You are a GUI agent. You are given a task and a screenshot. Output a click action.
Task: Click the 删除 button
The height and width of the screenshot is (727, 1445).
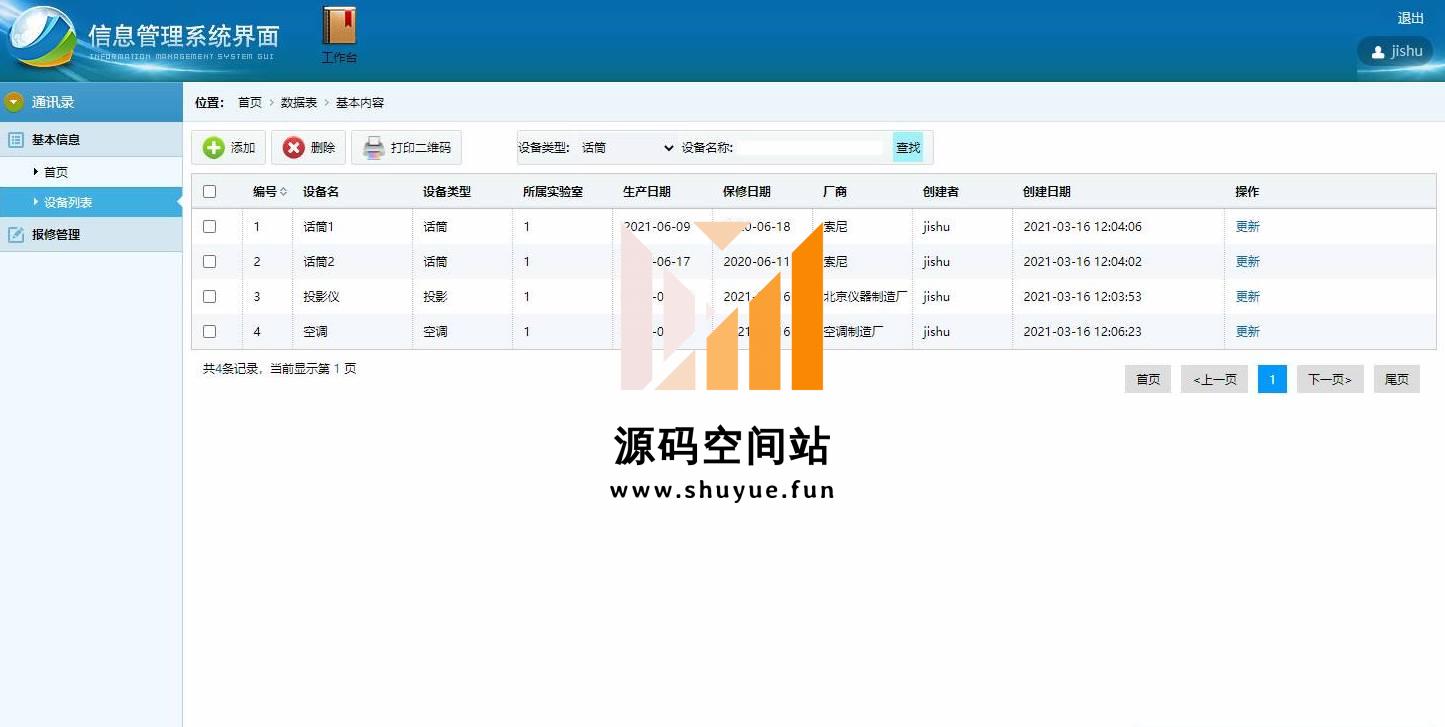pos(309,148)
